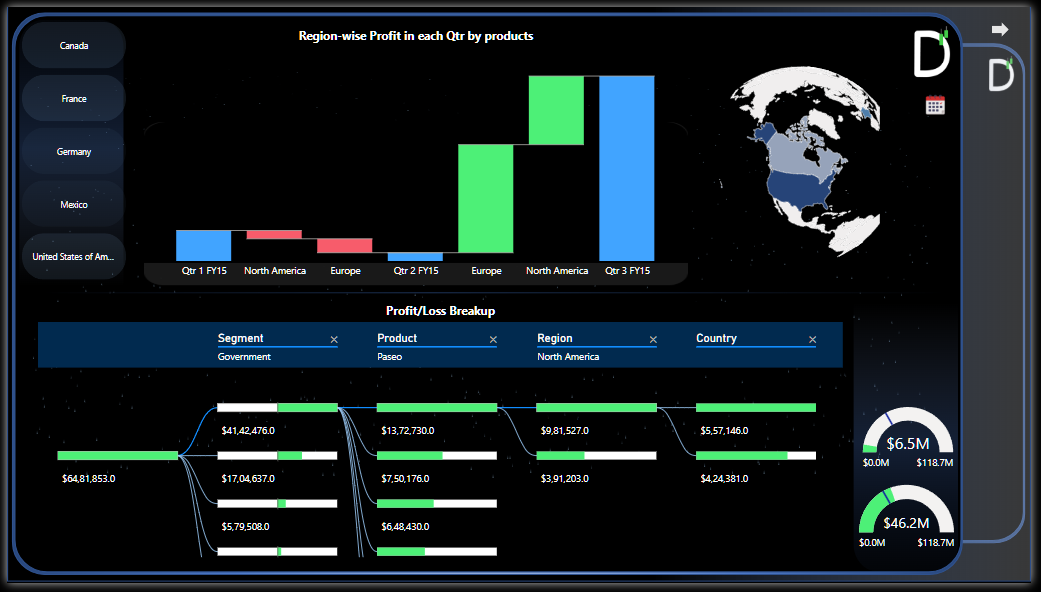Toggle the Canada country slicer
Image resolution: width=1041 pixels, height=592 pixels.
tap(74, 46)
